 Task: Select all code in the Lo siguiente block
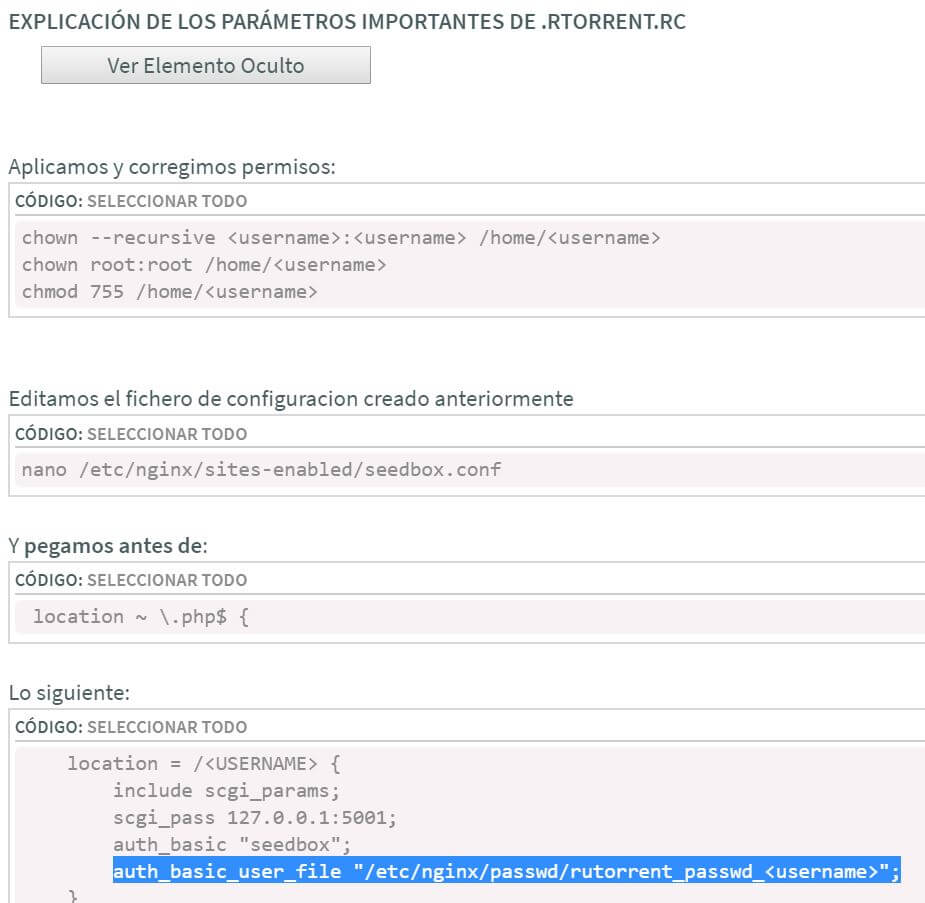(167, 727)
